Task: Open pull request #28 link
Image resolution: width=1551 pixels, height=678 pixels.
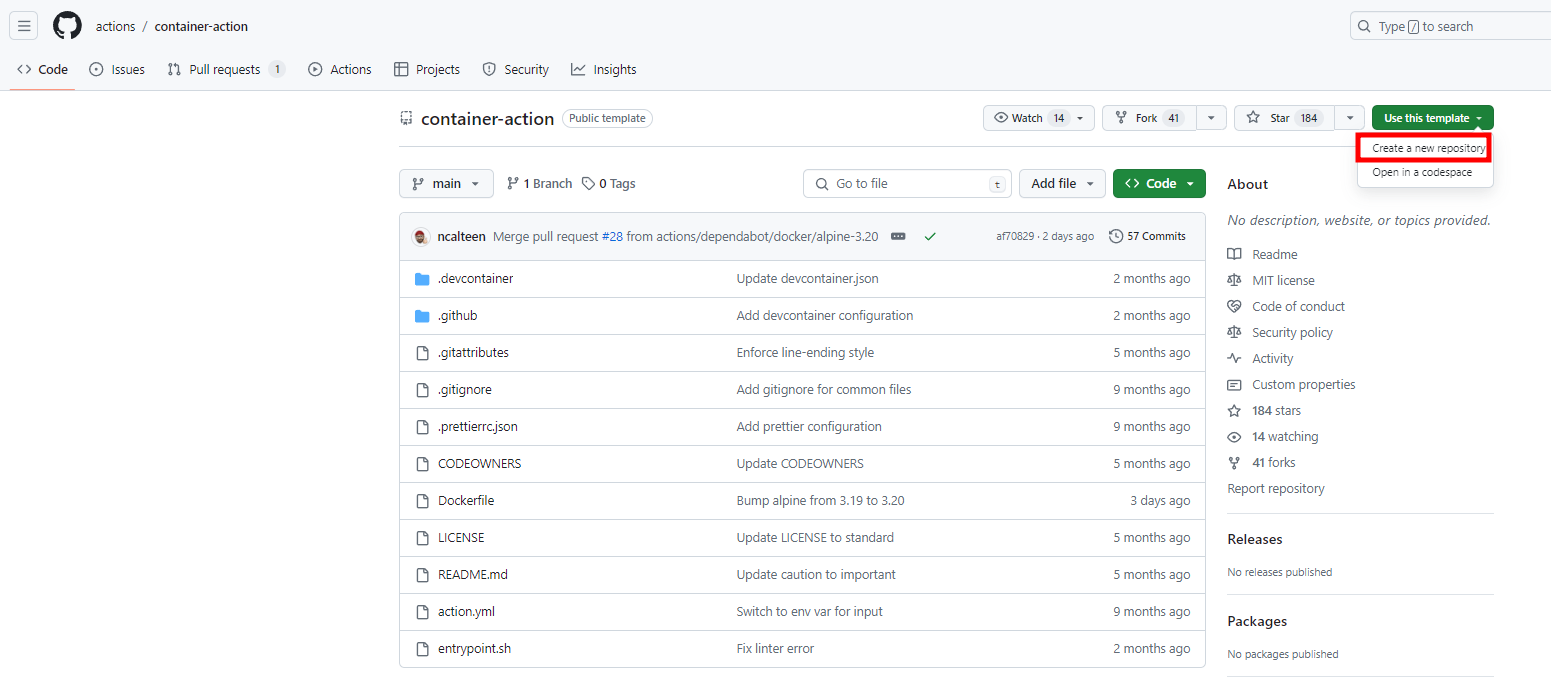Action: 612,237
